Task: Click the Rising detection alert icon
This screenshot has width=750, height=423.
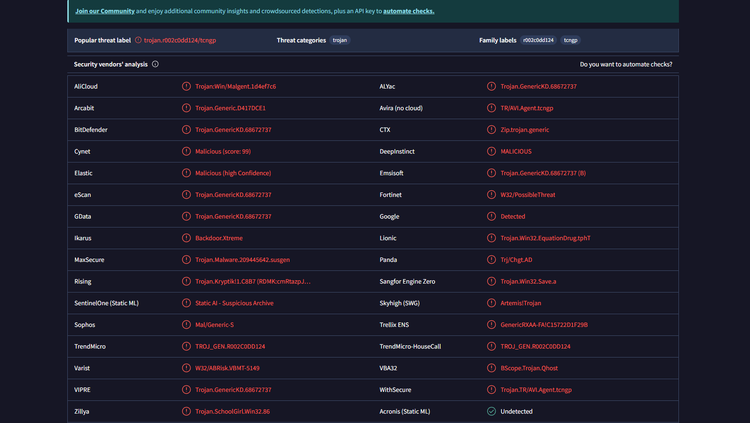Action: tap(186, 281)
